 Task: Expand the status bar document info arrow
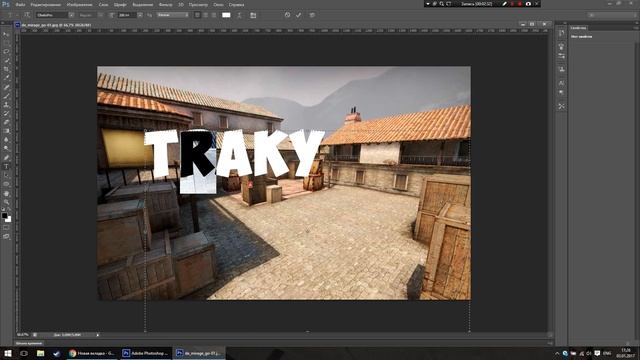click(x=98, y=335)
